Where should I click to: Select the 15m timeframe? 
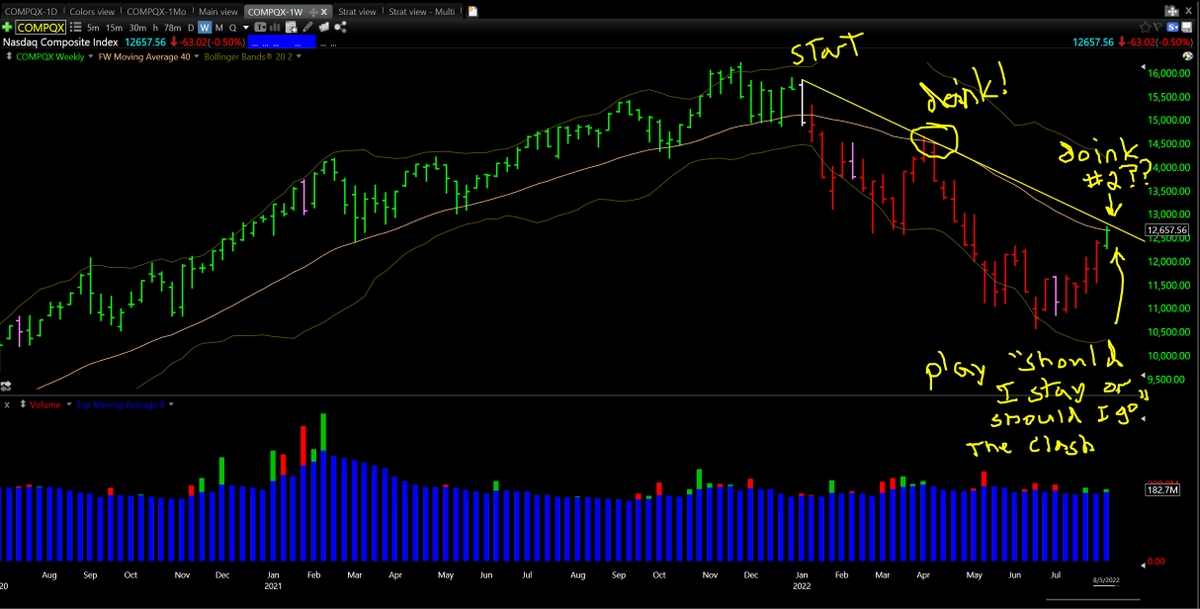pos(114,28)
